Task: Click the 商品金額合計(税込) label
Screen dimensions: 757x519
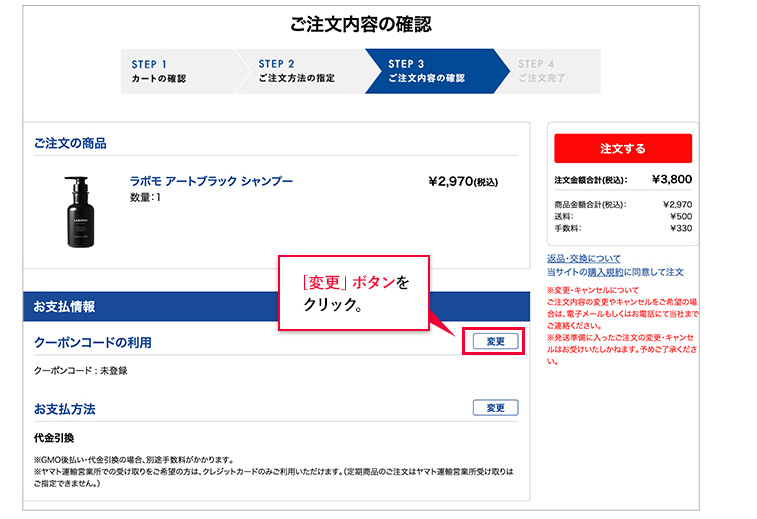Action: pyautogui.click(x=590, y=205)
